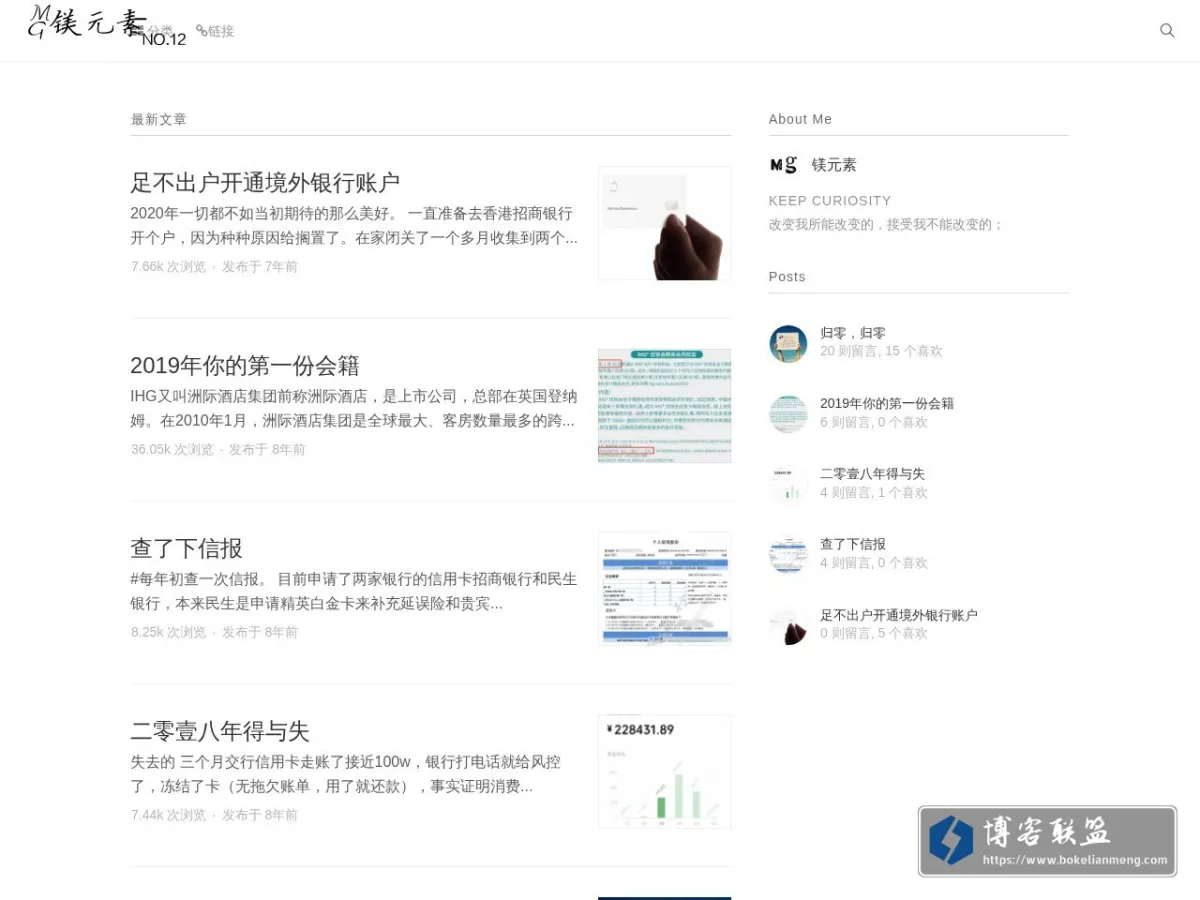Click the text 4 则留言, 1 个喜欢
The height and width of the screenshot is (900, 1200).
point(874,492)
